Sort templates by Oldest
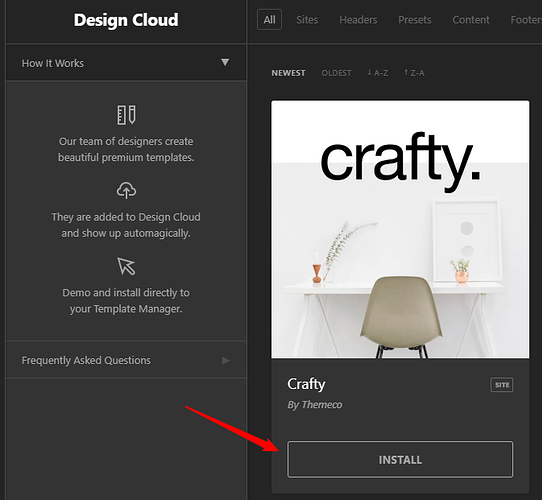The height and width of the screenshot is (500, 542). pyautogui.click(x=336, y=73)
